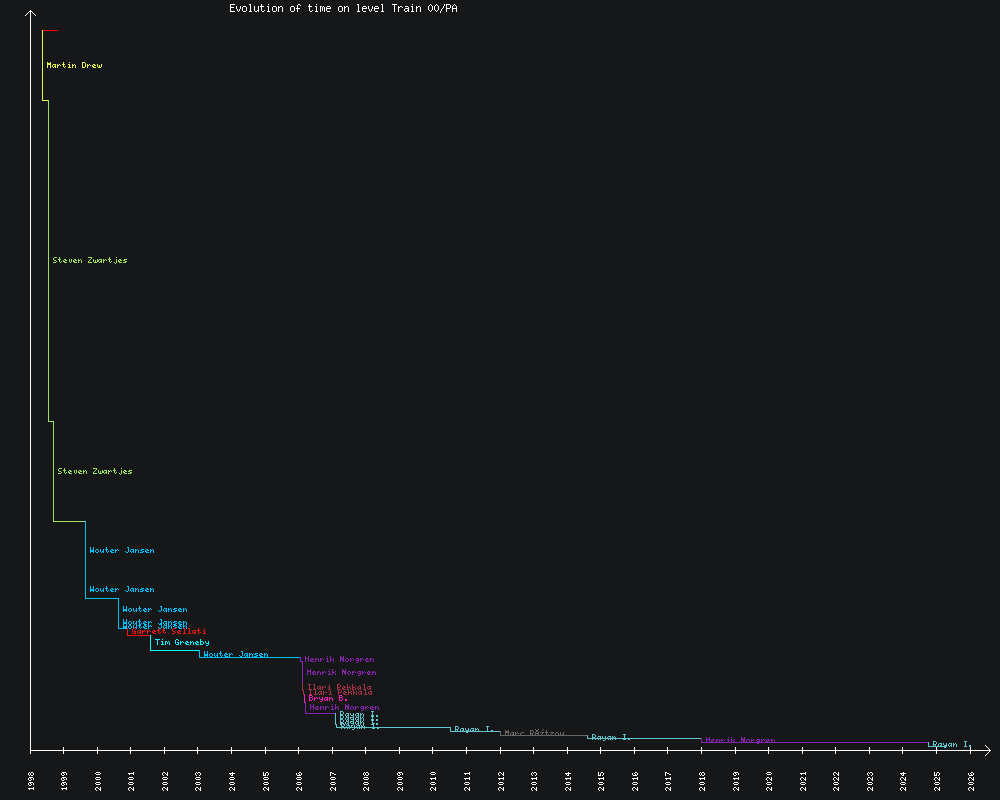Select the Martin Drew record label
The width and height of the screenshot is (1000, 800).
tap(74, 66)
